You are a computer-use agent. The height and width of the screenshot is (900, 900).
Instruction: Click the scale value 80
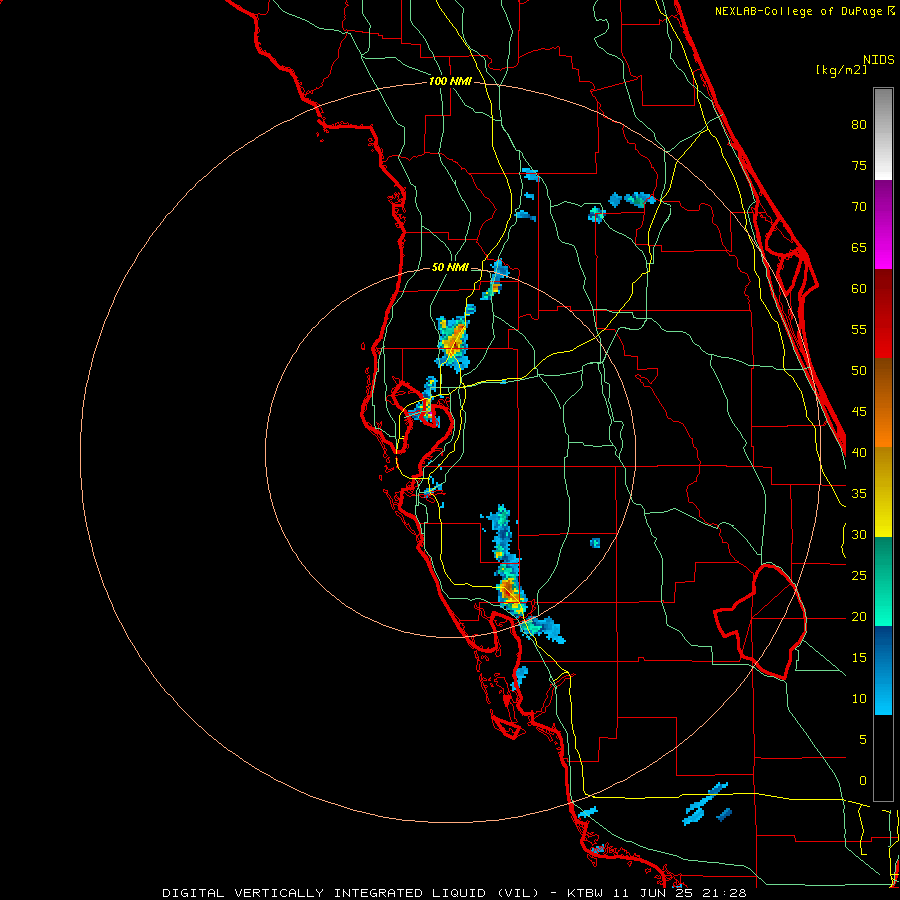[x=859, y=125]
